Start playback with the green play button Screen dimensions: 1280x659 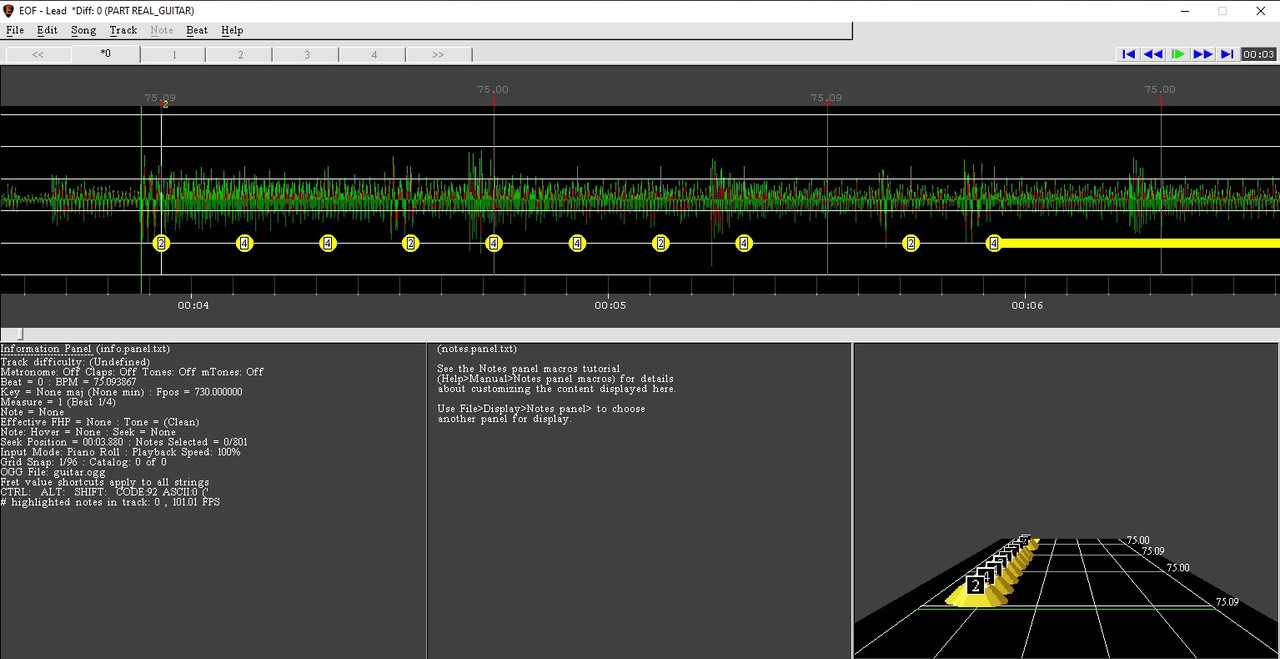point(1178,54)
